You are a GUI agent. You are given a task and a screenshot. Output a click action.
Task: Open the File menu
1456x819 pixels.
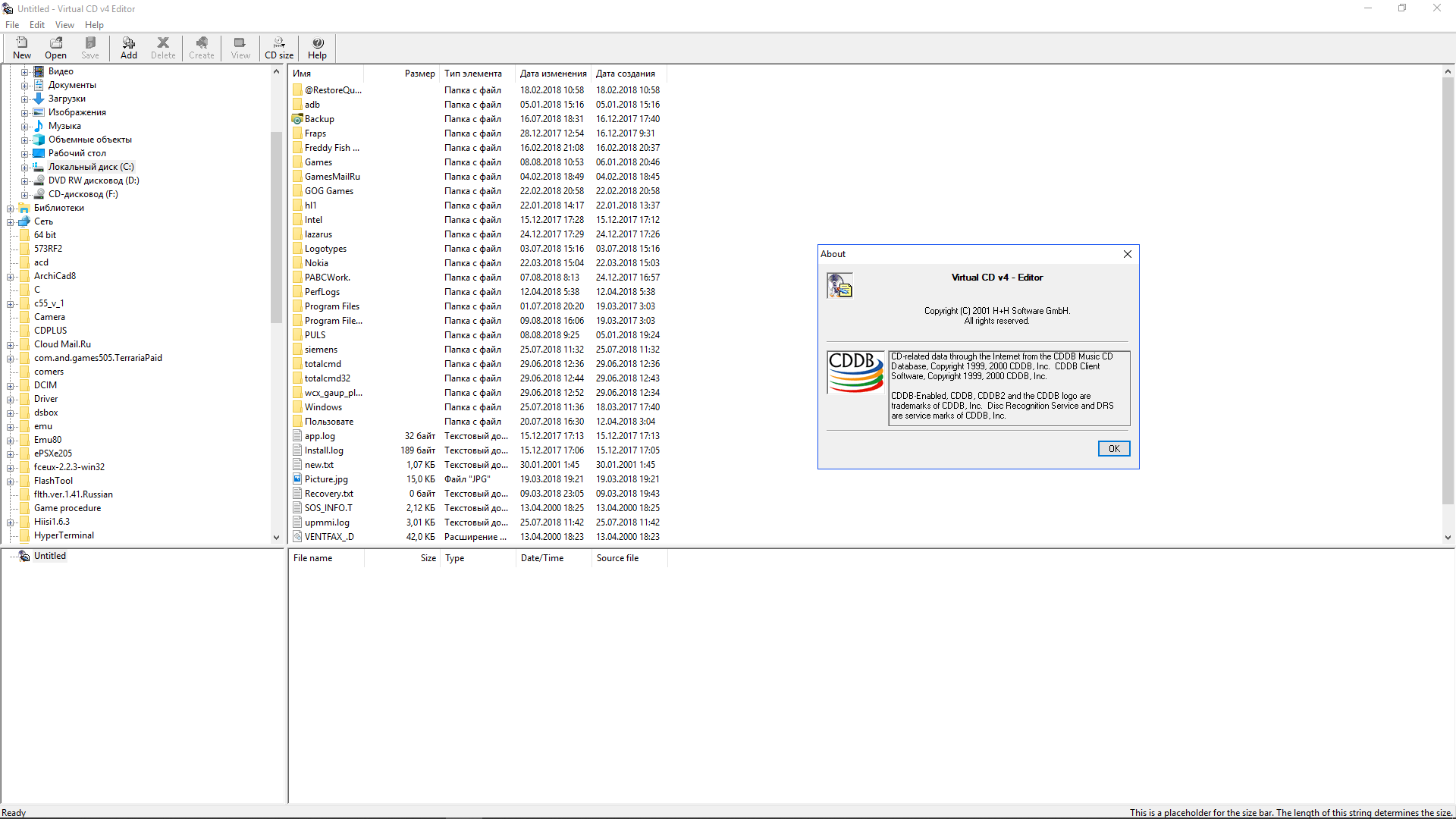pyautogui.click(x=12, y=25)
